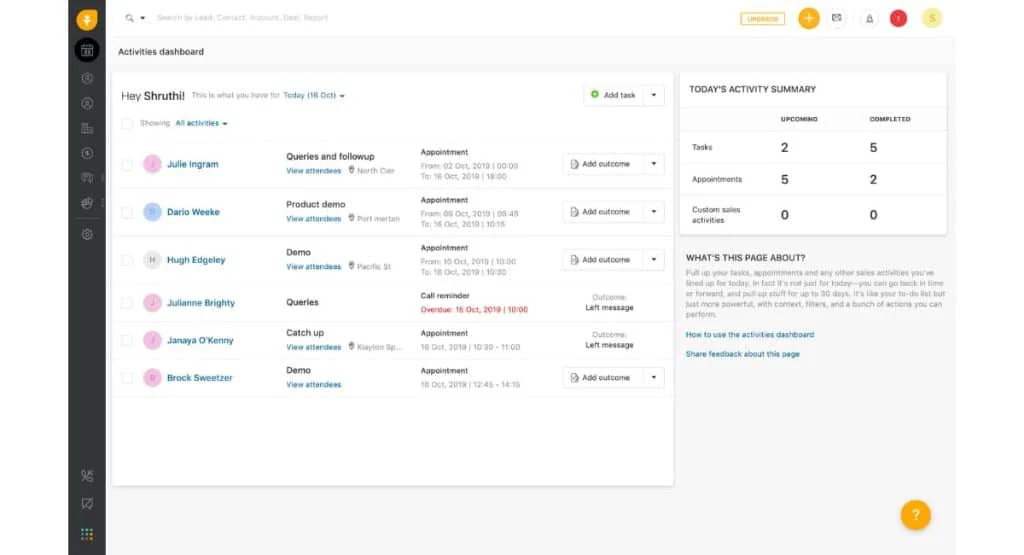The image size is (1024, 555).
Task: Open the conversations chat icon in sidebar
Action: pyautogui.click(x=87, y=178)
